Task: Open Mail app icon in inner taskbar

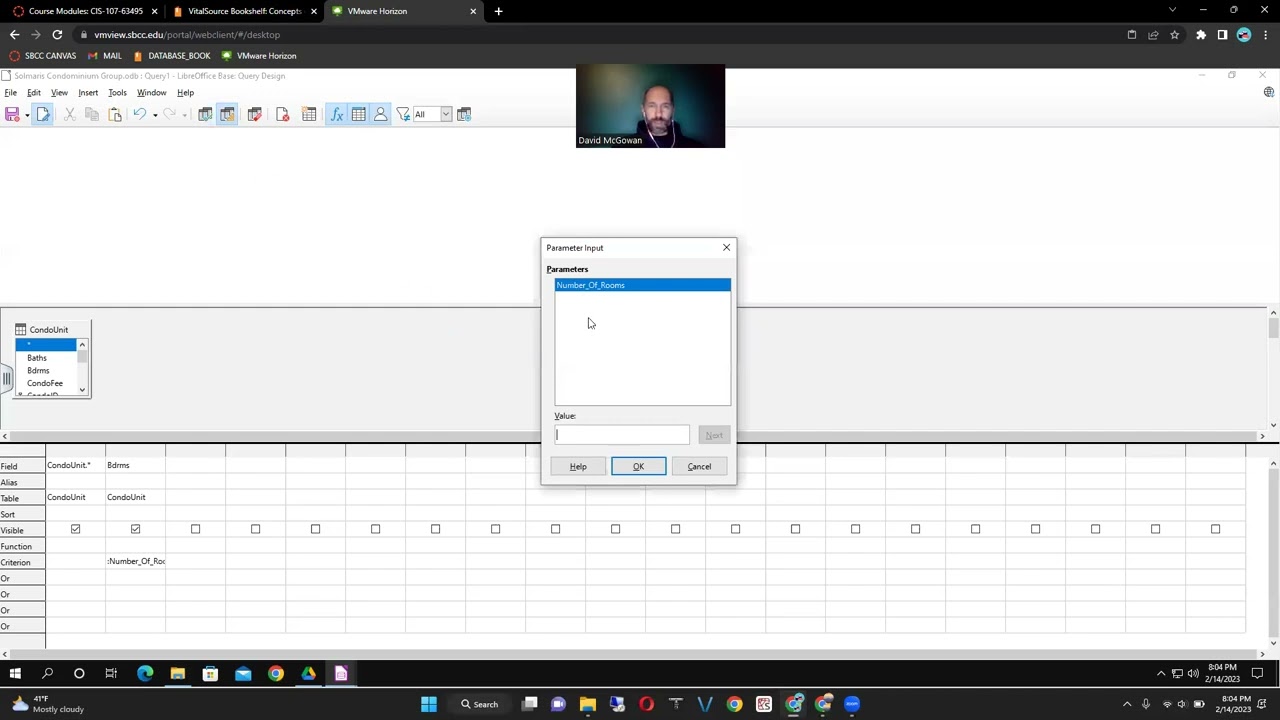Action: coord(243,674)
